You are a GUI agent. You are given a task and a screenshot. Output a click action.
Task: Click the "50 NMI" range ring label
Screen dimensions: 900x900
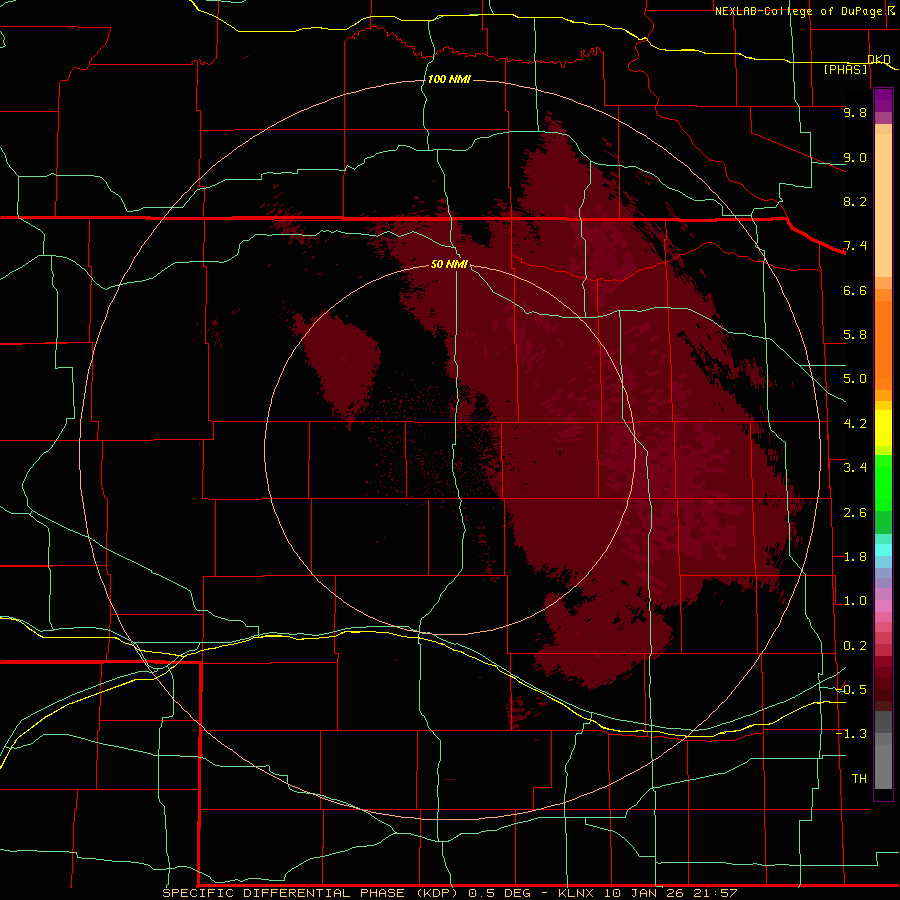coord(449,264)
